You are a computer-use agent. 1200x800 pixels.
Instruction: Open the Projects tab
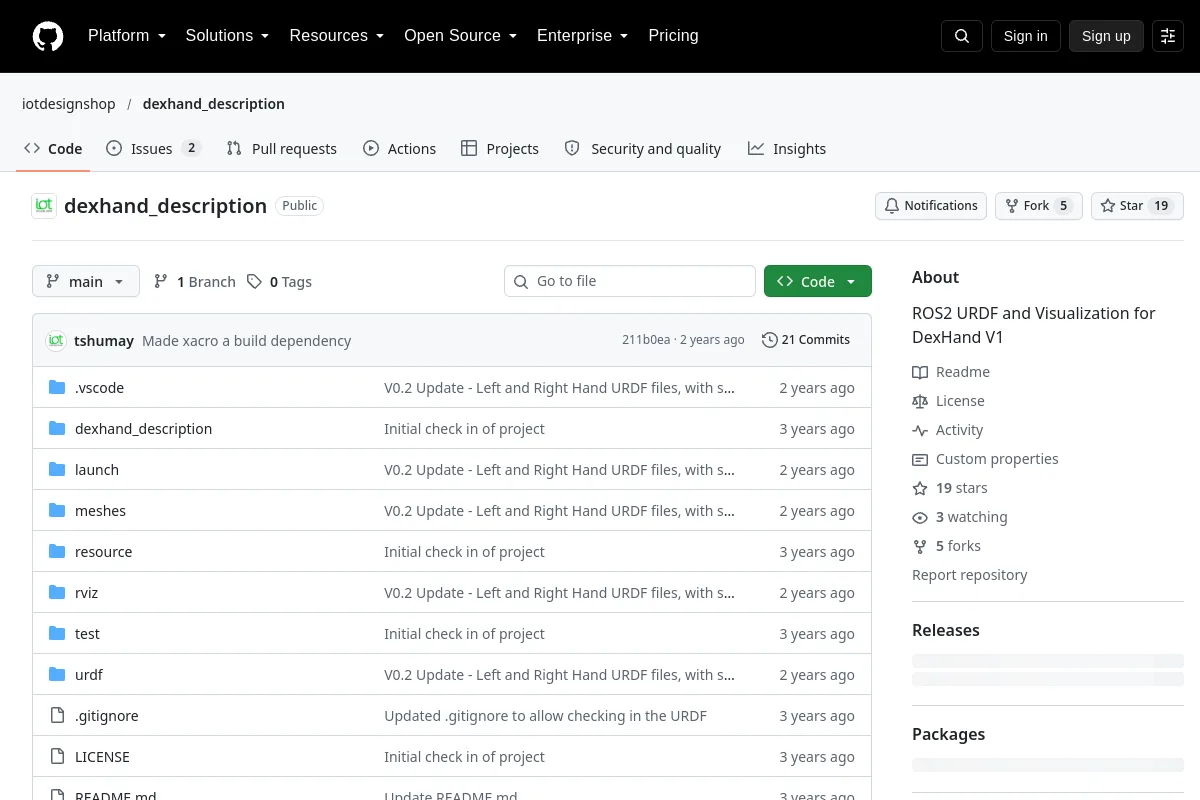coord(500,149)
